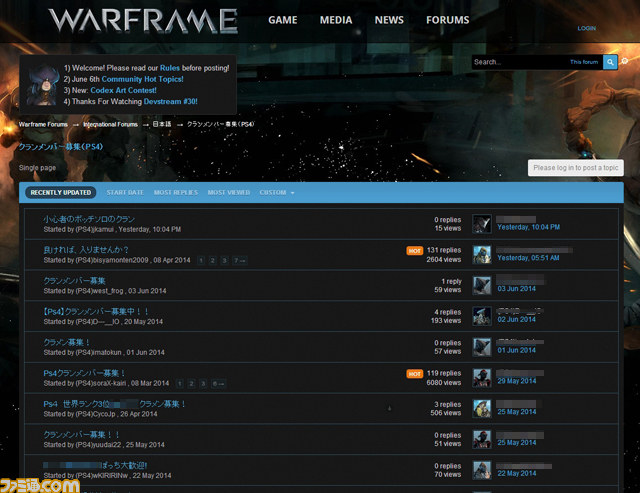Open last poster avatar beside 02 Jun 2014
This screenshot has height=493, width=640.
[482, 316]
